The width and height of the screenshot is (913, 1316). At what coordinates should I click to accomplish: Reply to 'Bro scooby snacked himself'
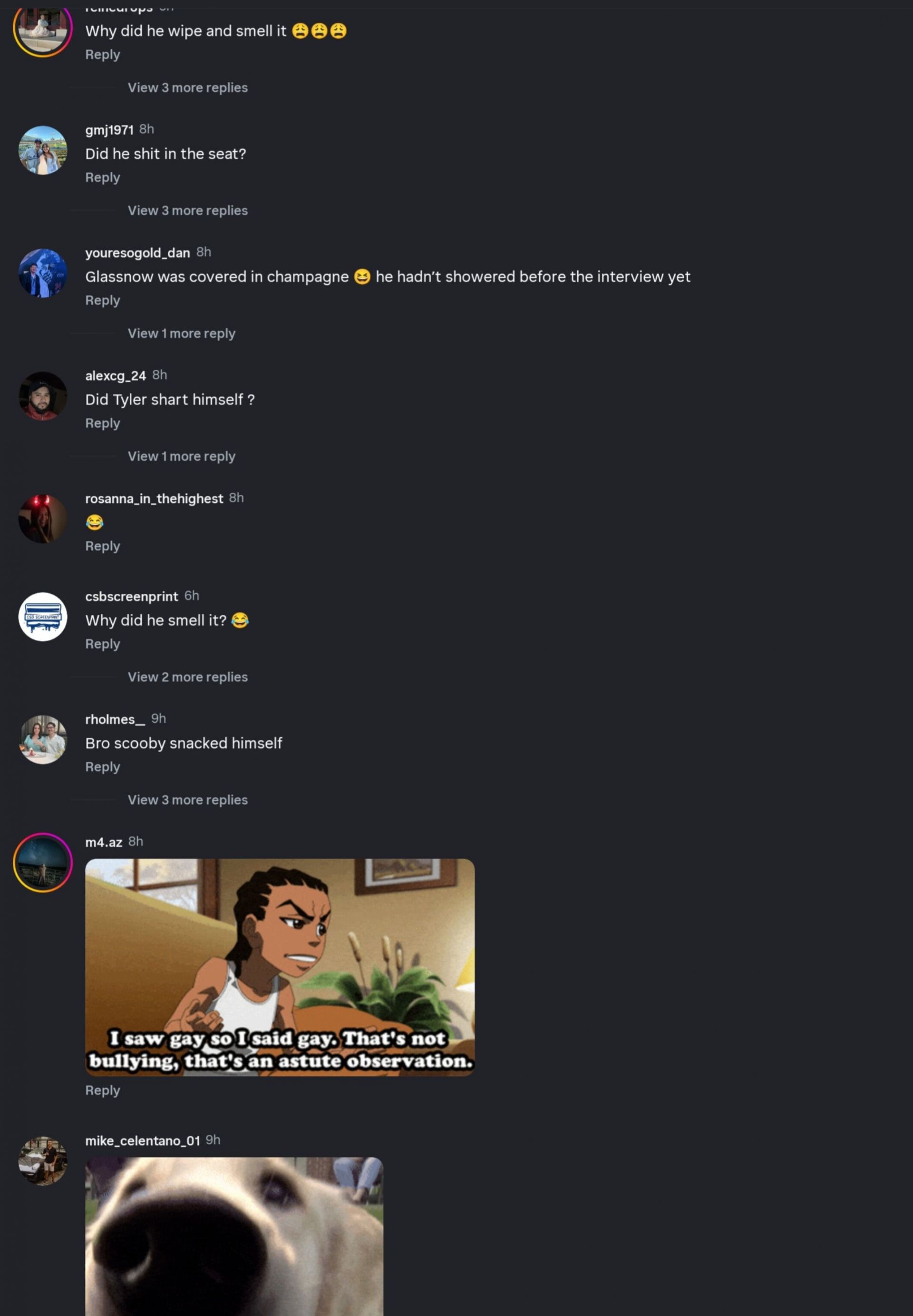pyautogui.click(x=102, y=766)
